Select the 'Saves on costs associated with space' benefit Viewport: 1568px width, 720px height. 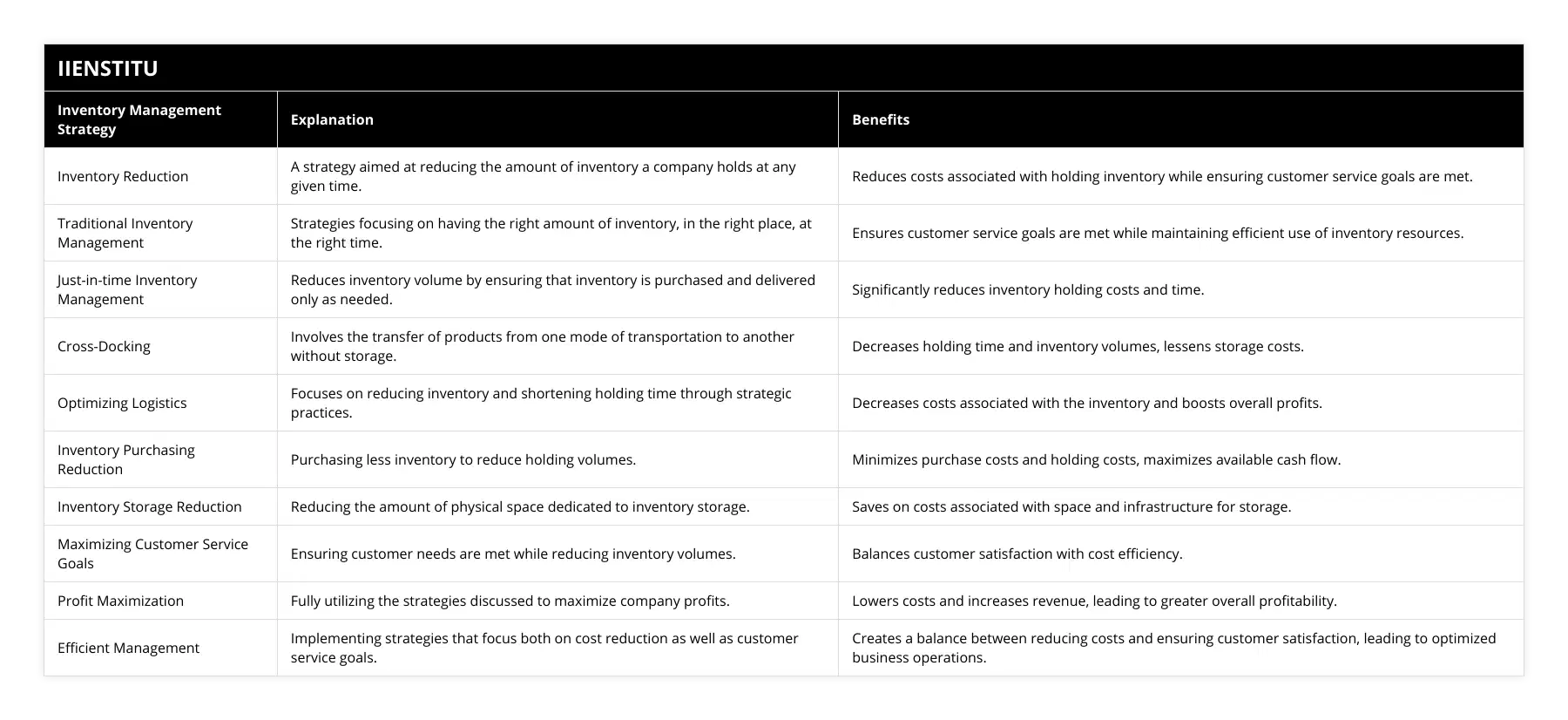(1071, 506)
